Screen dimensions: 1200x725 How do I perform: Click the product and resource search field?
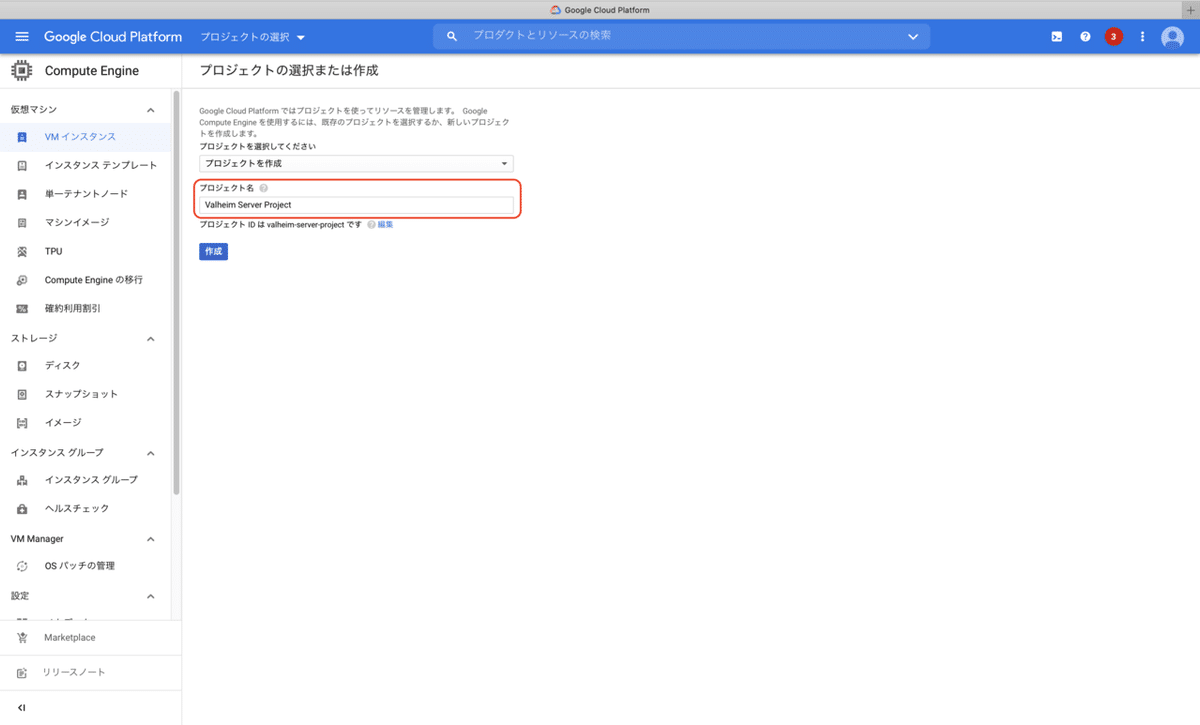point(681,36)
